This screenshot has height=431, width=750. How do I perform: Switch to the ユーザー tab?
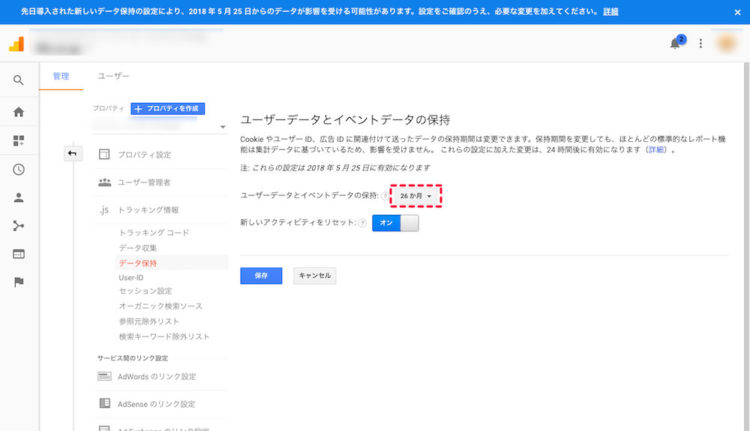113,76
